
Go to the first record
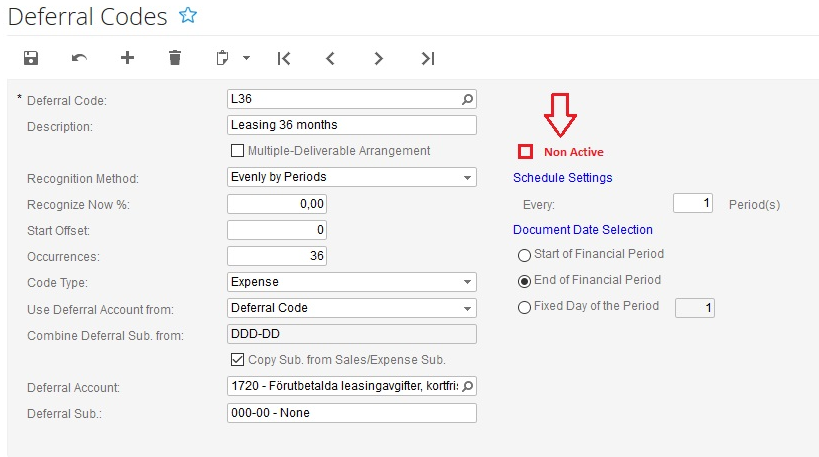[284, 58]
